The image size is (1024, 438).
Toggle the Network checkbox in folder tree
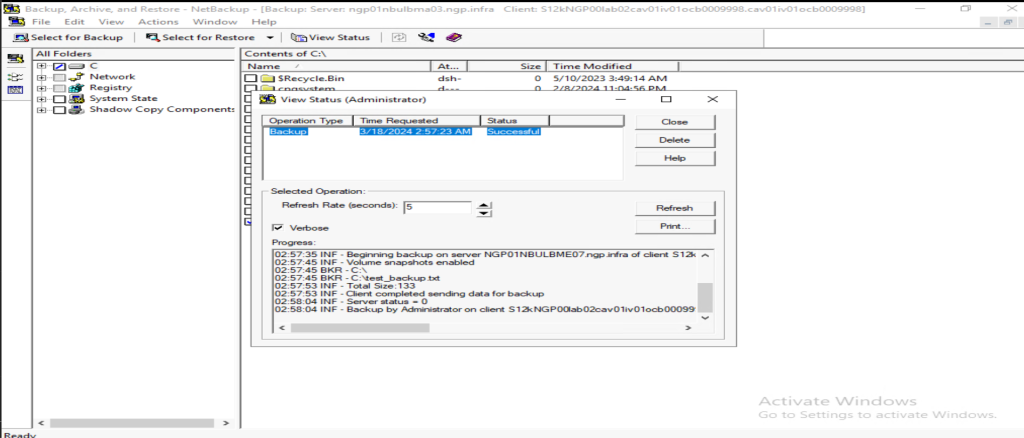[59, 77]
